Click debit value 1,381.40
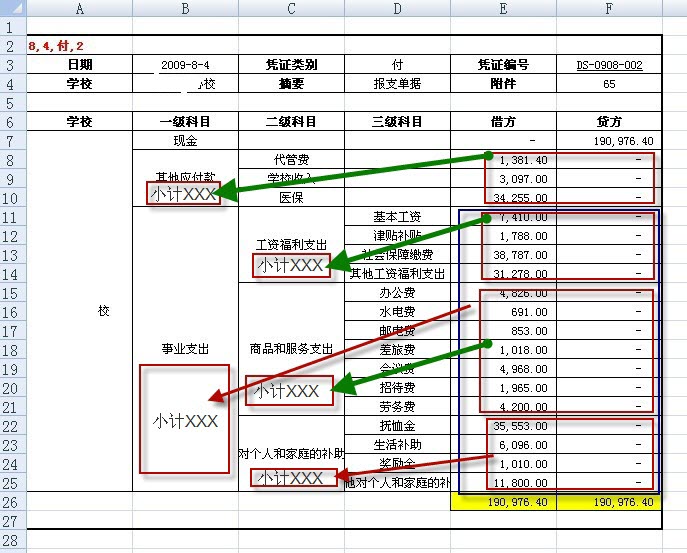687x553 pixels. [x=523, y=160]
